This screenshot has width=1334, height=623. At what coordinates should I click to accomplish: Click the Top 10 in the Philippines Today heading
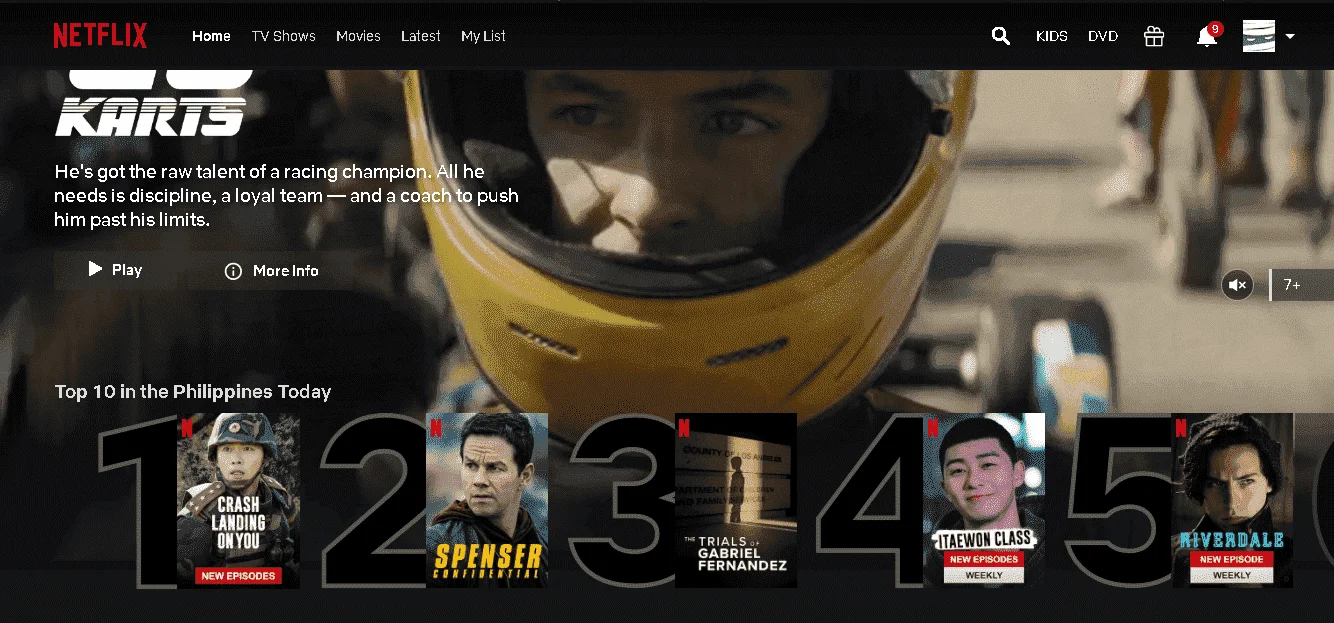pyautogui.click(x=193, y=391)
